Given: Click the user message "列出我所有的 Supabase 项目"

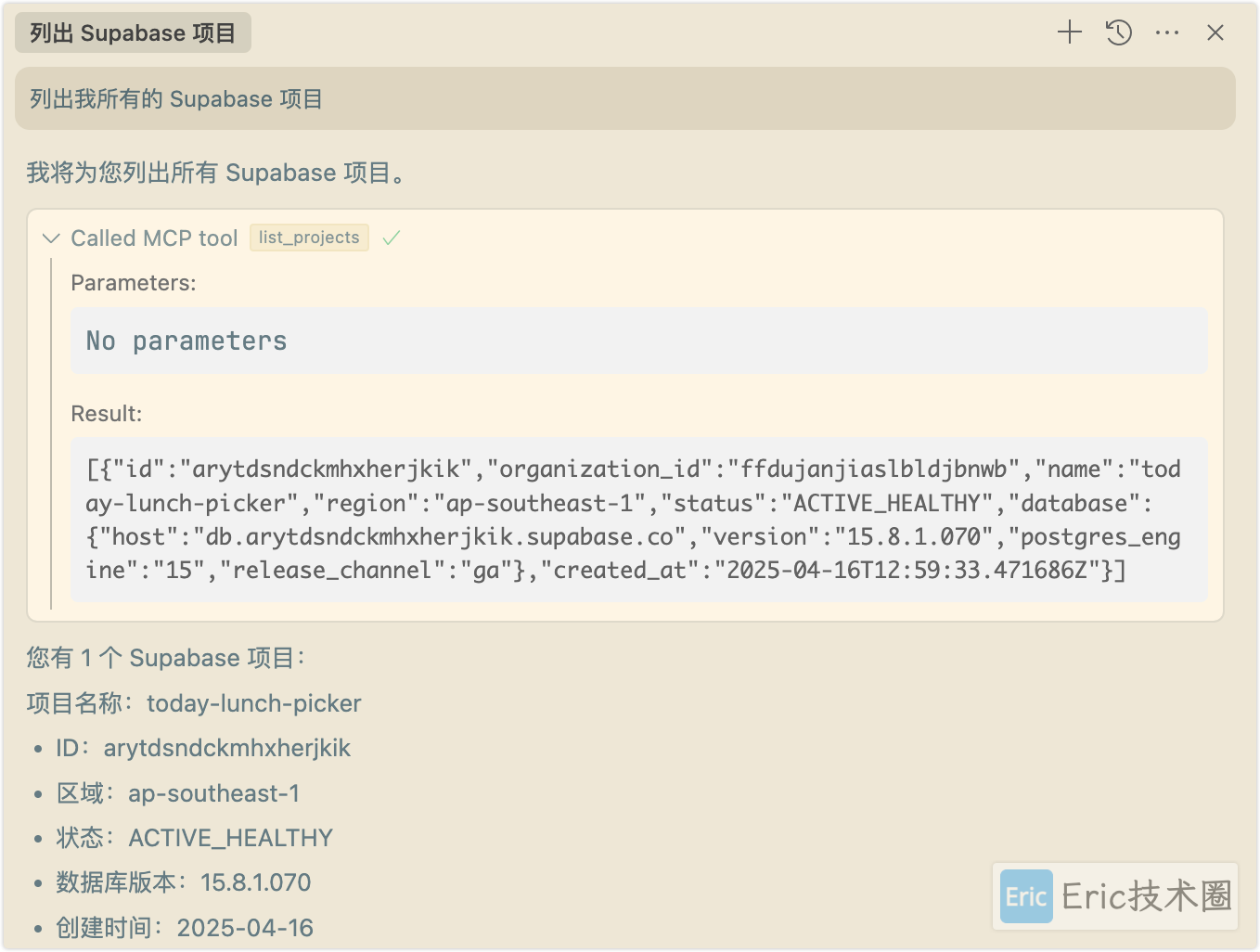Looking at the screenshot, I should click(176, 99).
